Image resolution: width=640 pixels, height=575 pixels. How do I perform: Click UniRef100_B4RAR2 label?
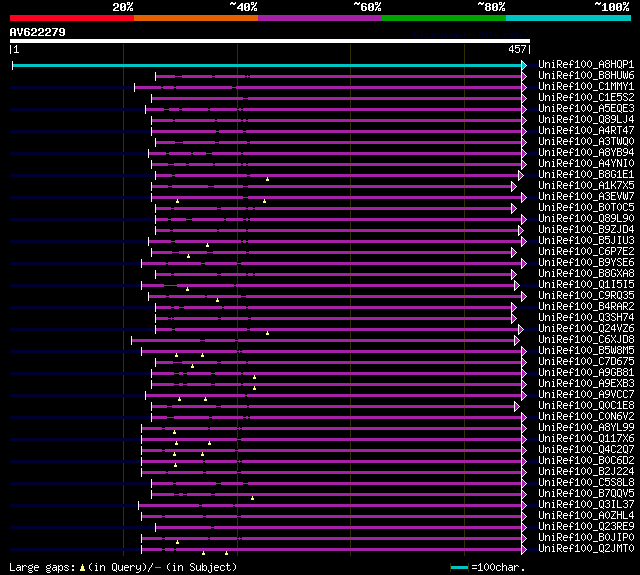586,307
